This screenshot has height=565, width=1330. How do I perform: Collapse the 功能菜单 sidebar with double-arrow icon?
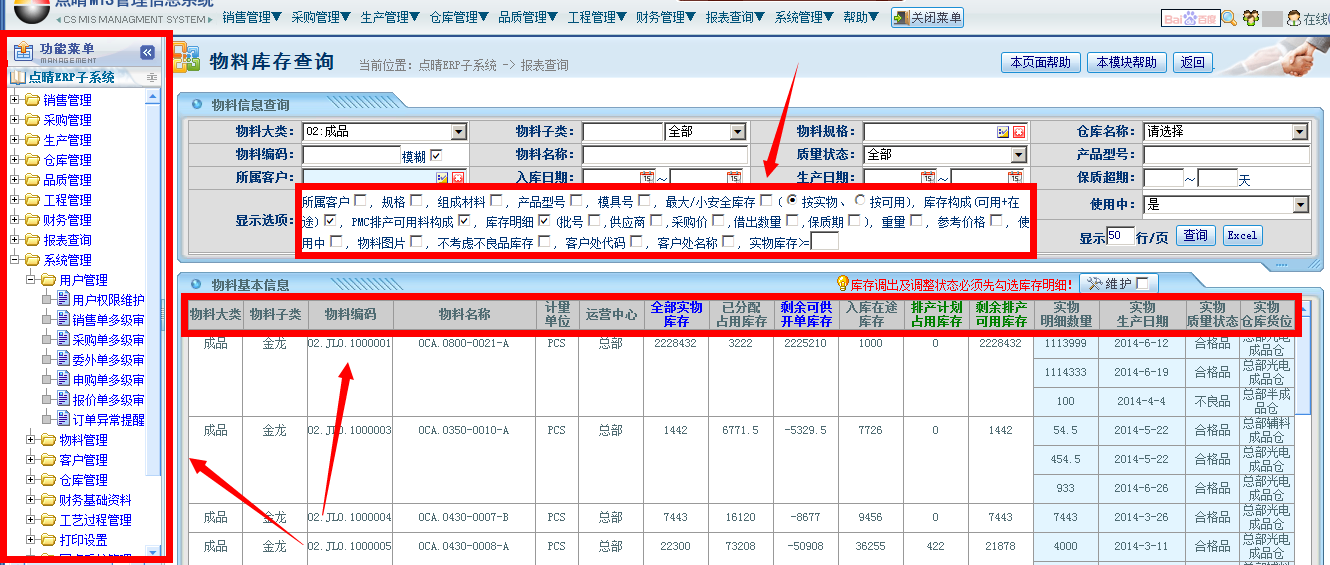147,53
